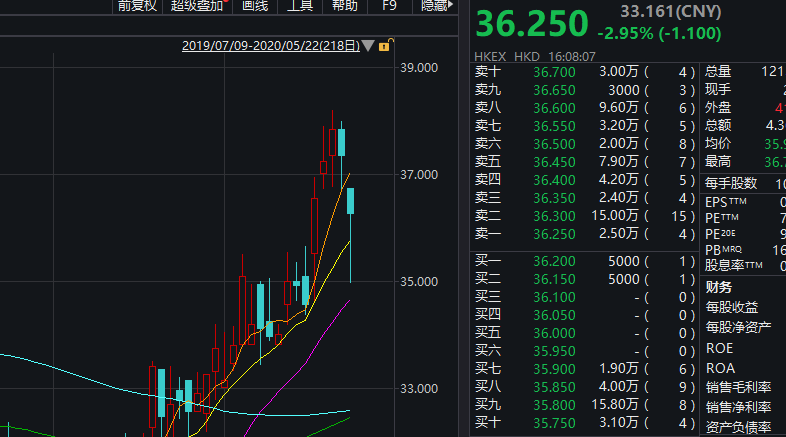Click the 每股收益 row
Viewport: 786px width, 437px height.
pyautogui.click(x=732, y=307)
